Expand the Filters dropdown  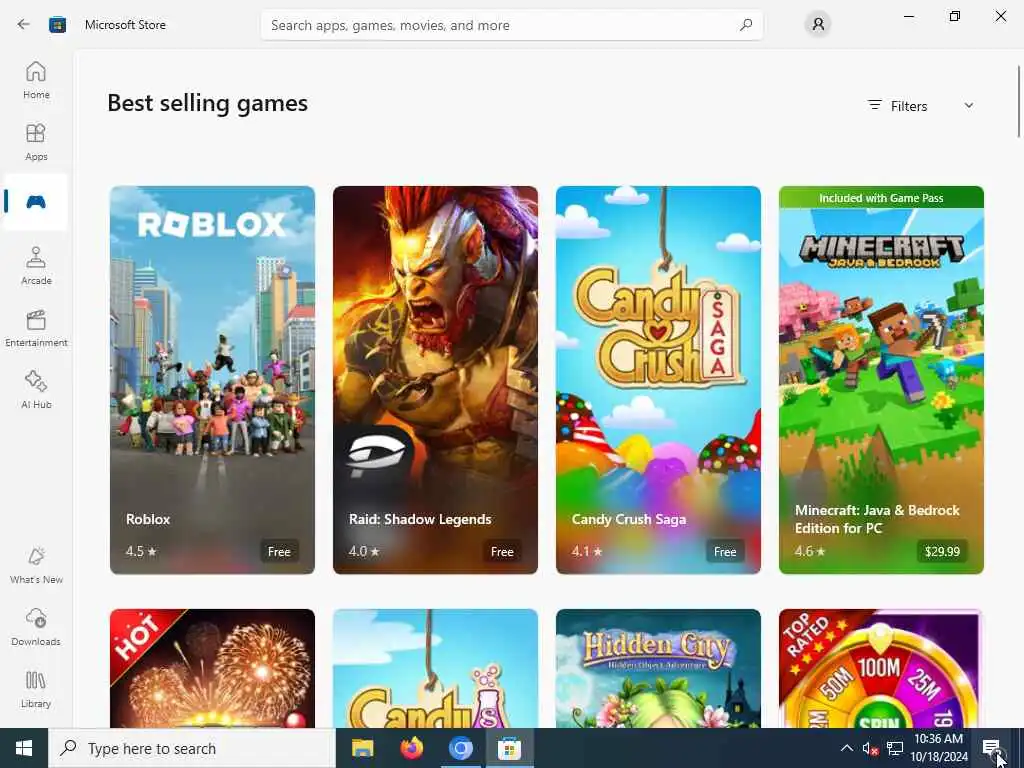[x=921, y=106]
